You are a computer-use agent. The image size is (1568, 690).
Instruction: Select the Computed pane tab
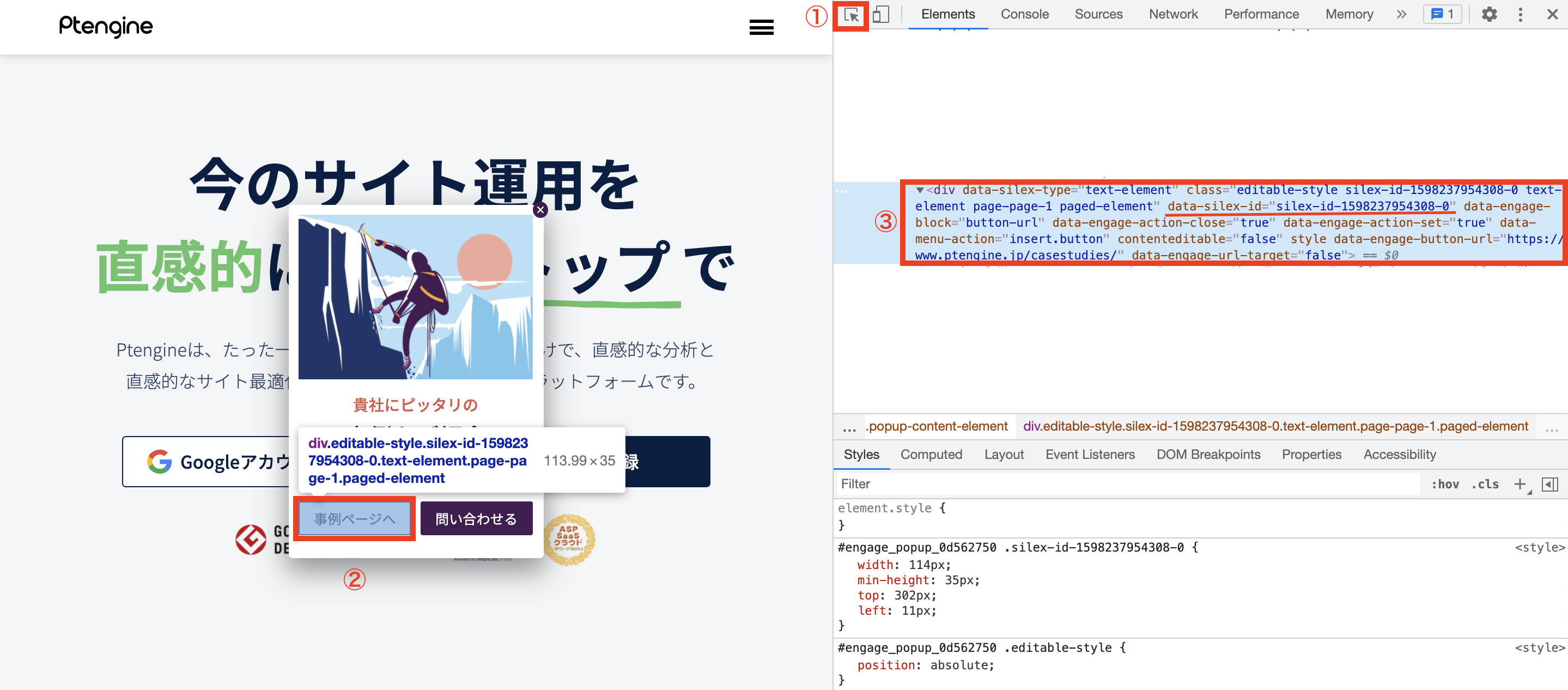(x=931, y=455)
